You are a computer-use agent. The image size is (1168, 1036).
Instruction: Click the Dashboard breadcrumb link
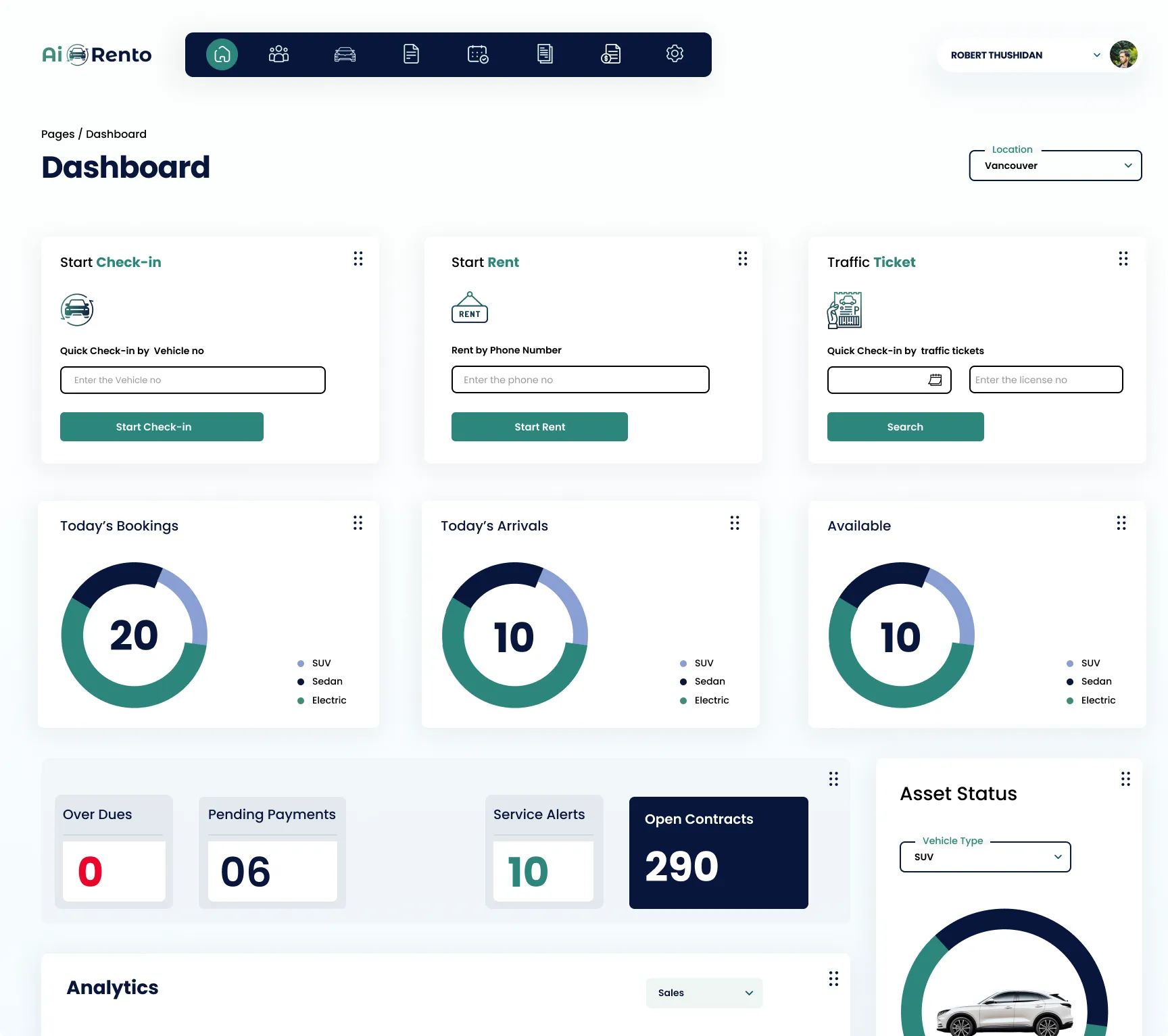116,134
